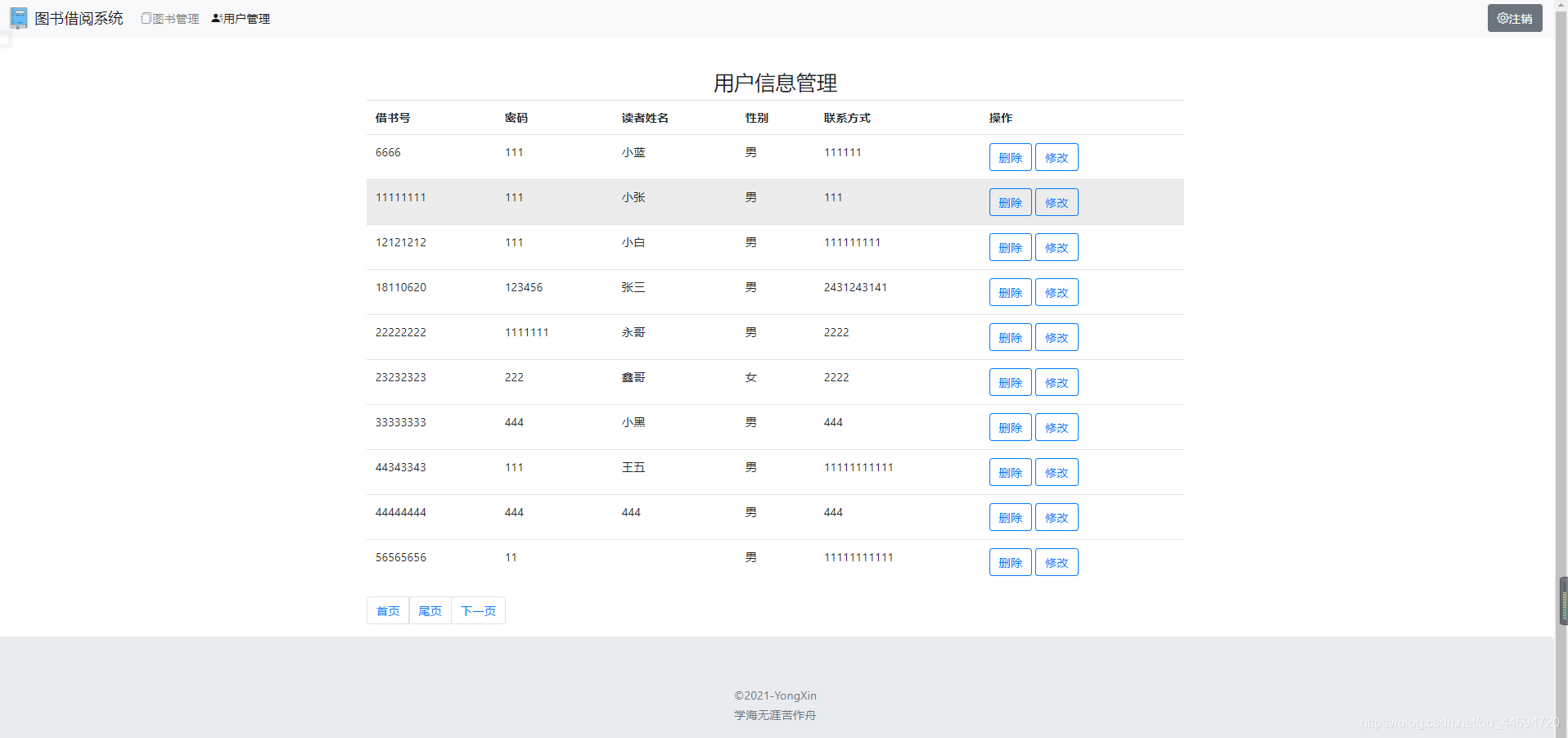
Task: Click the person icon beside 用户管理
Action: pyautogui.click(x=214, y=18)
